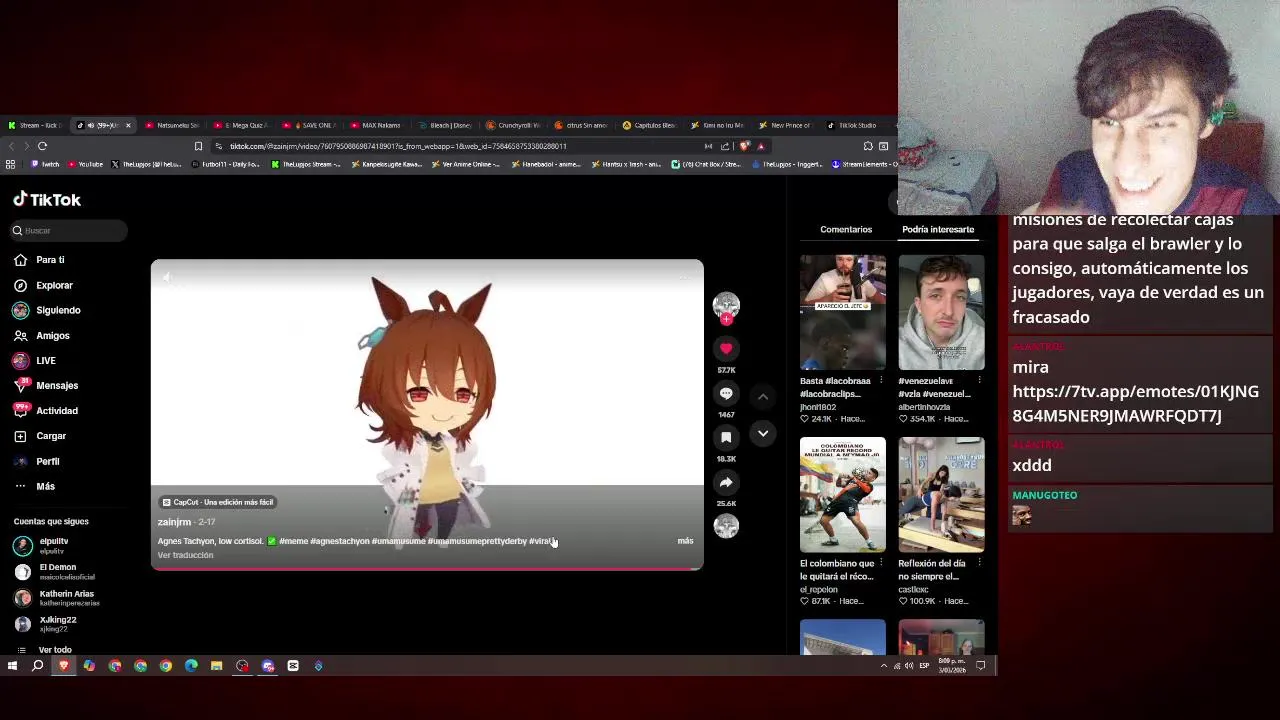
Task: Open '#venezuelava' video thumbnail
Action: [941, 312]
